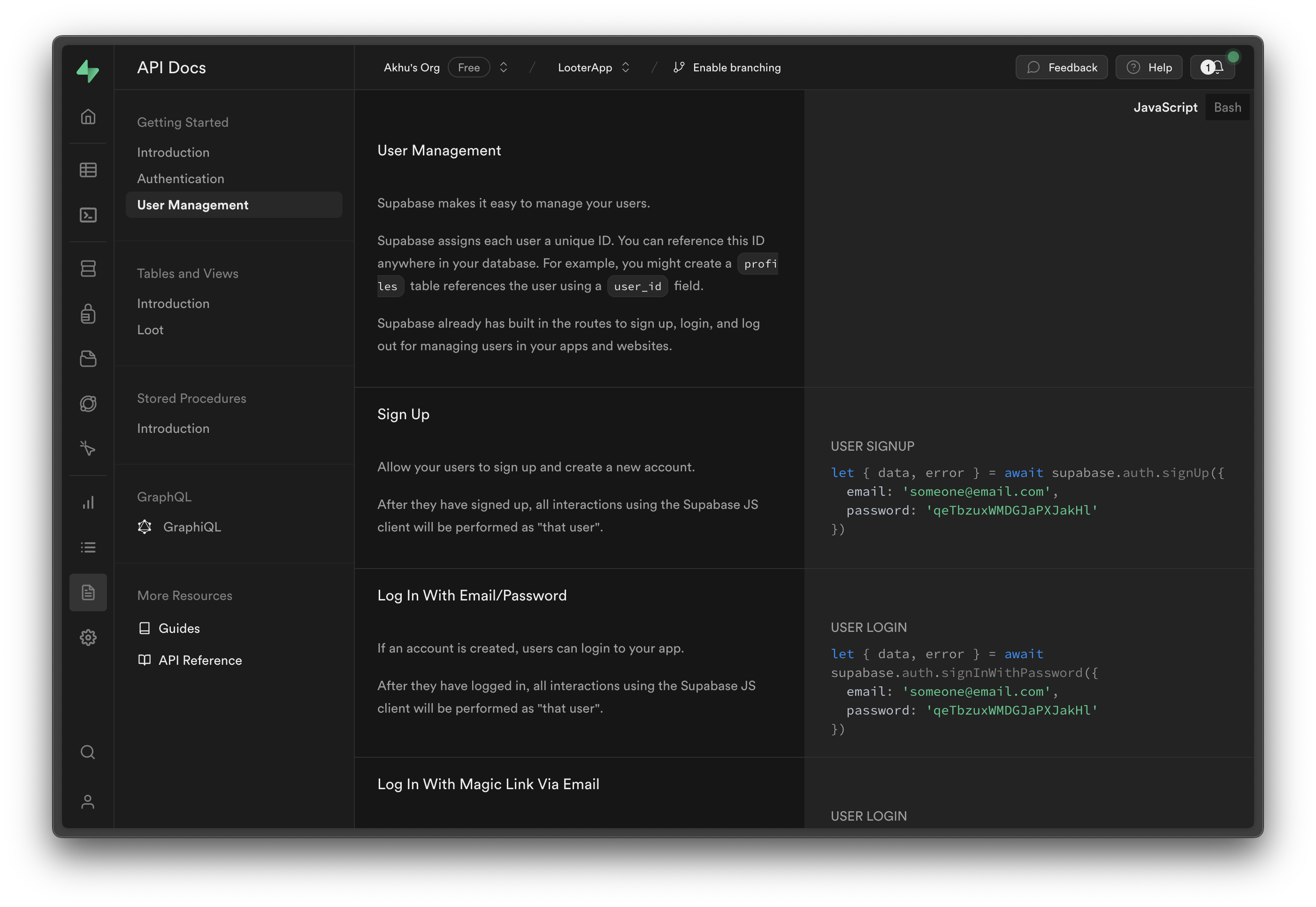Open the Storage sidebar icon
1316x907 pixels.
coord(88,359)
